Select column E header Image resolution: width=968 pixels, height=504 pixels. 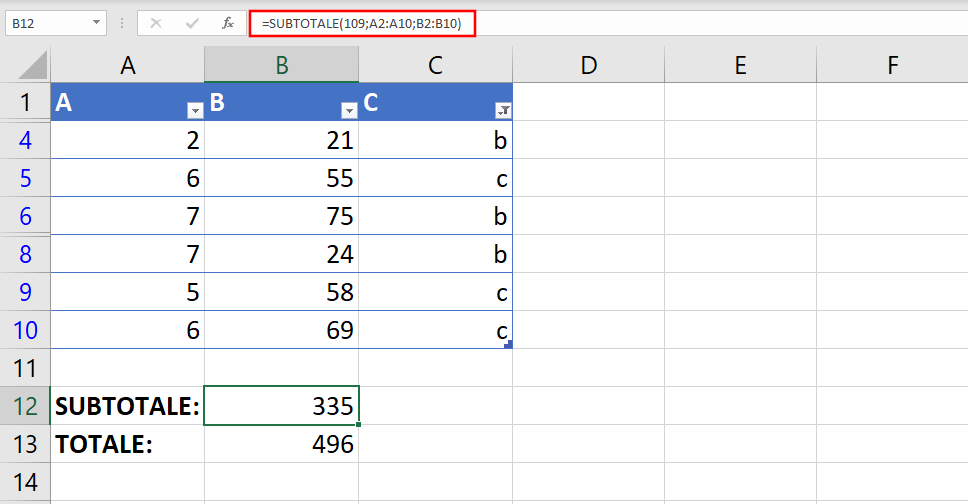click(740, 65)
